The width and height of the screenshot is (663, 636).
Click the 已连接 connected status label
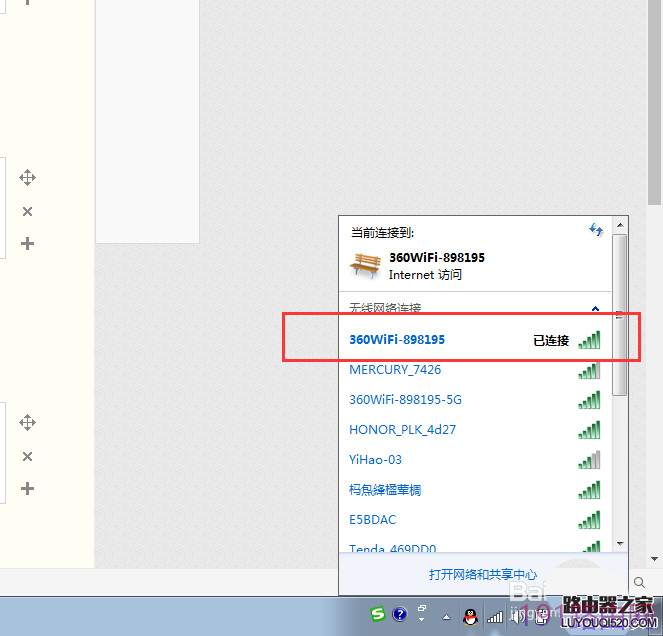coord(551,340)
